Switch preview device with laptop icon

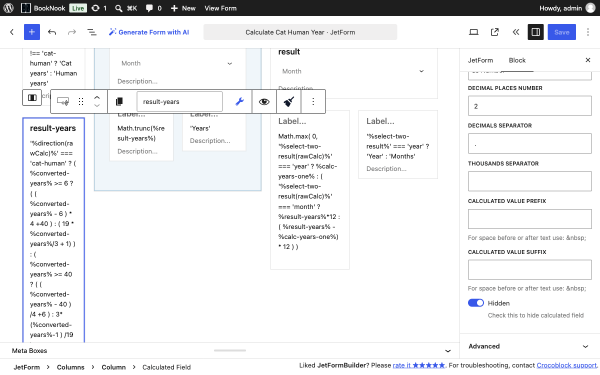474,32
